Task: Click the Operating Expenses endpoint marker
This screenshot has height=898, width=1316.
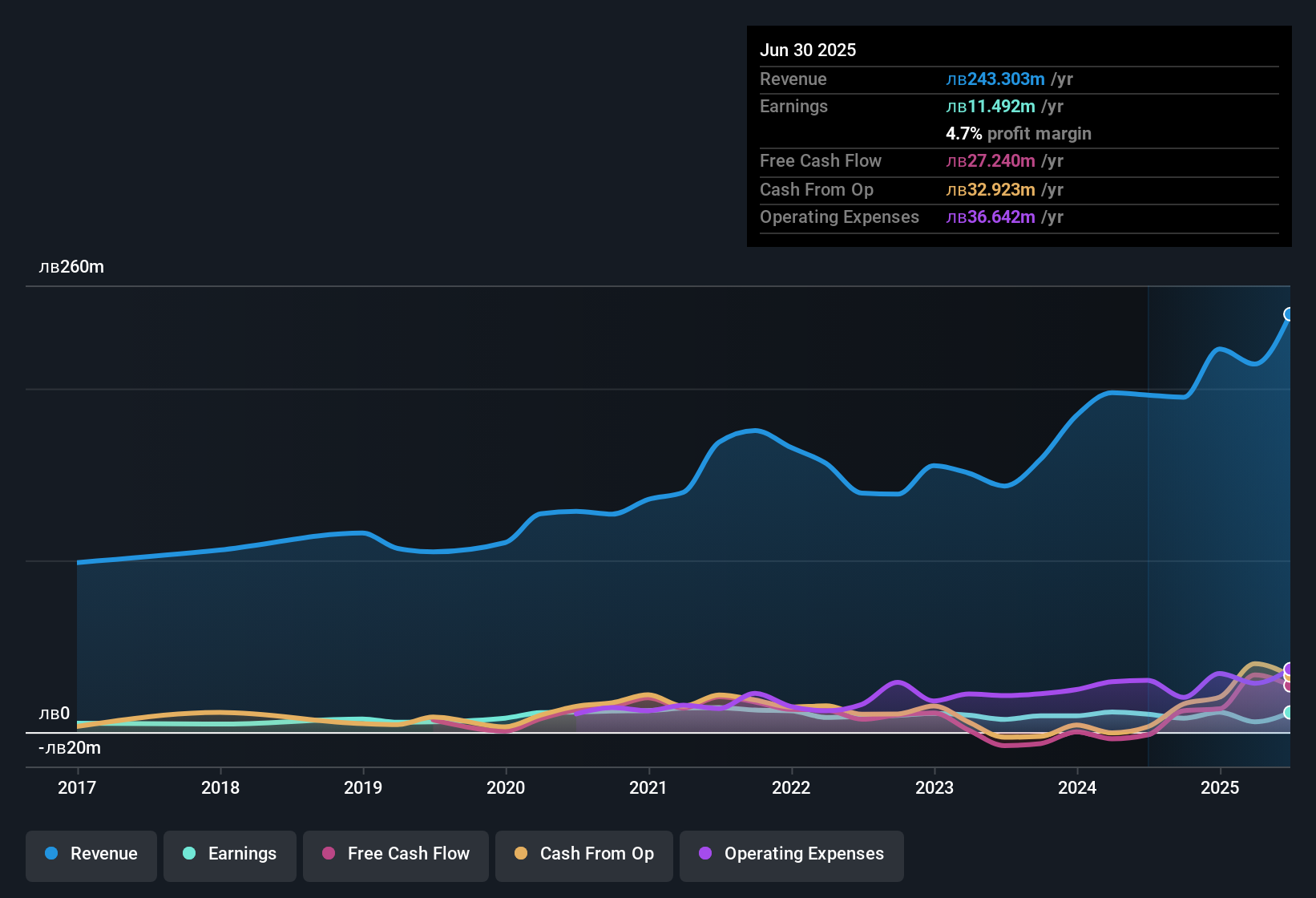Action: pyautogui.click(x=1289, y=669)
